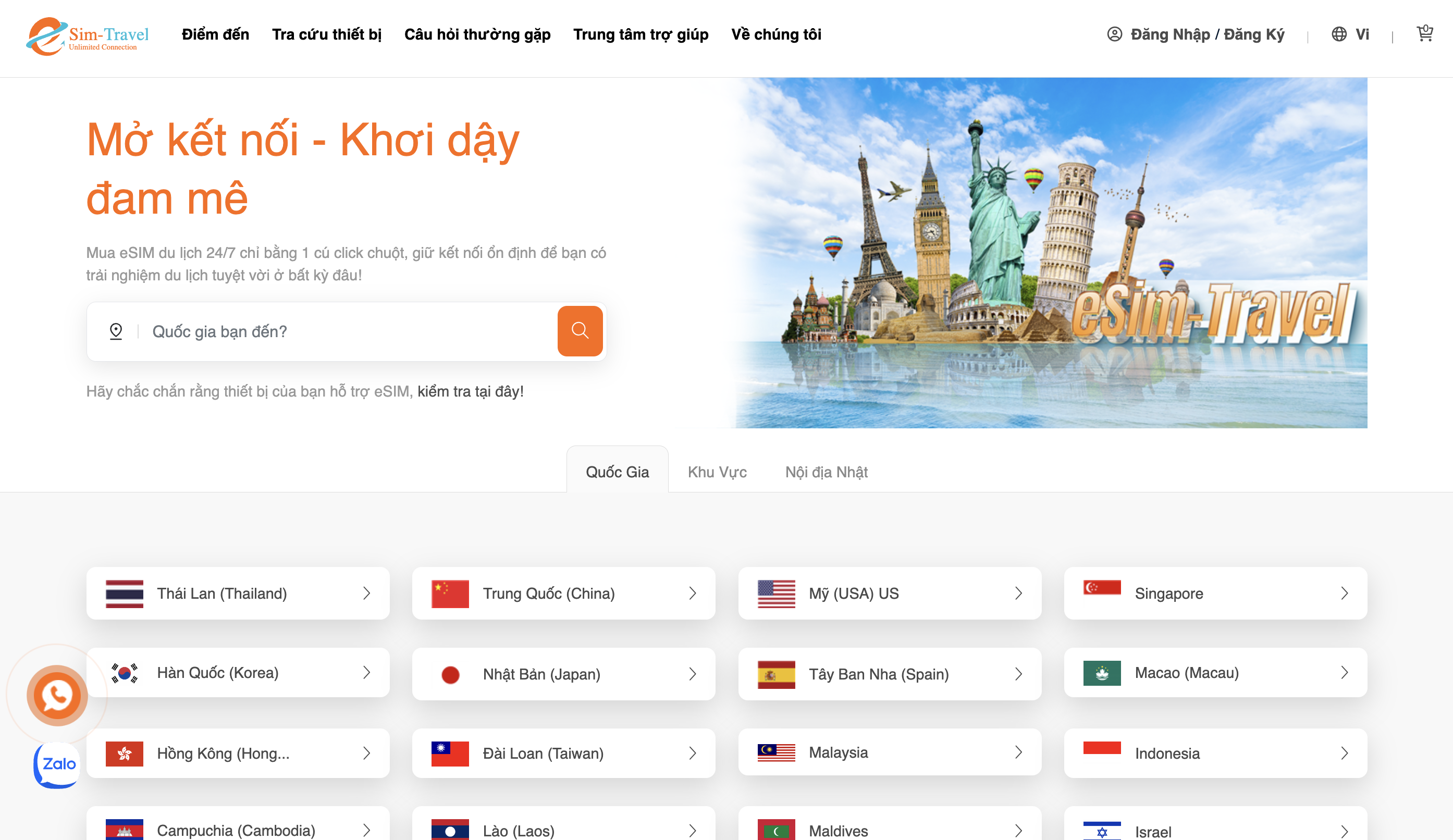This screenshot has width=1453, height=840.
Task: Expand Hàn Quốc (Korea) chevron arrow
Action: point(366,672)
